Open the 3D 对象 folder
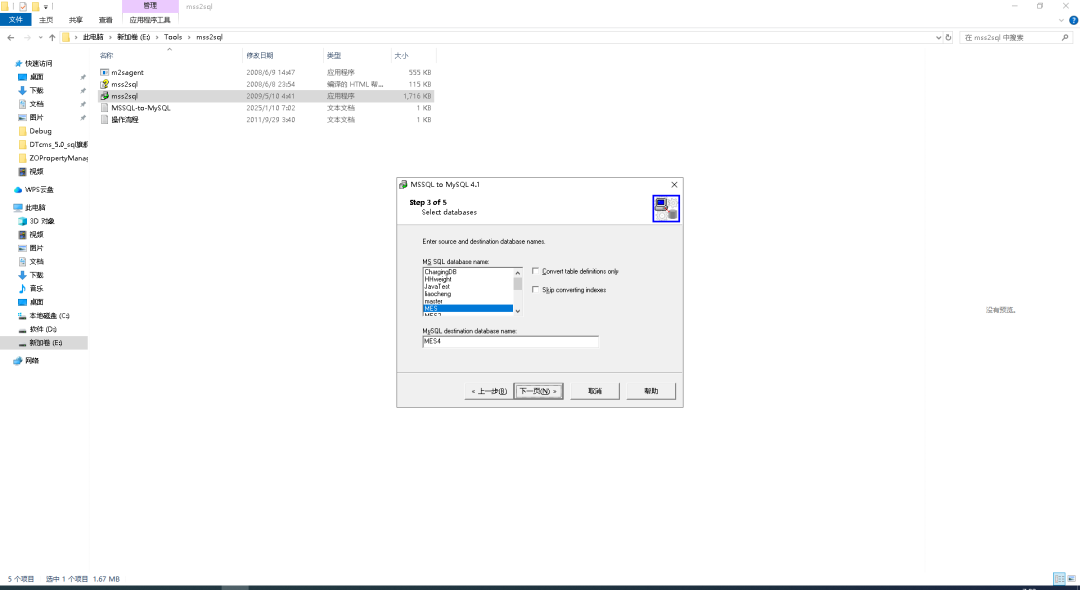The height and width of the screenshot is (590, 1080). [x=41, y=221]
